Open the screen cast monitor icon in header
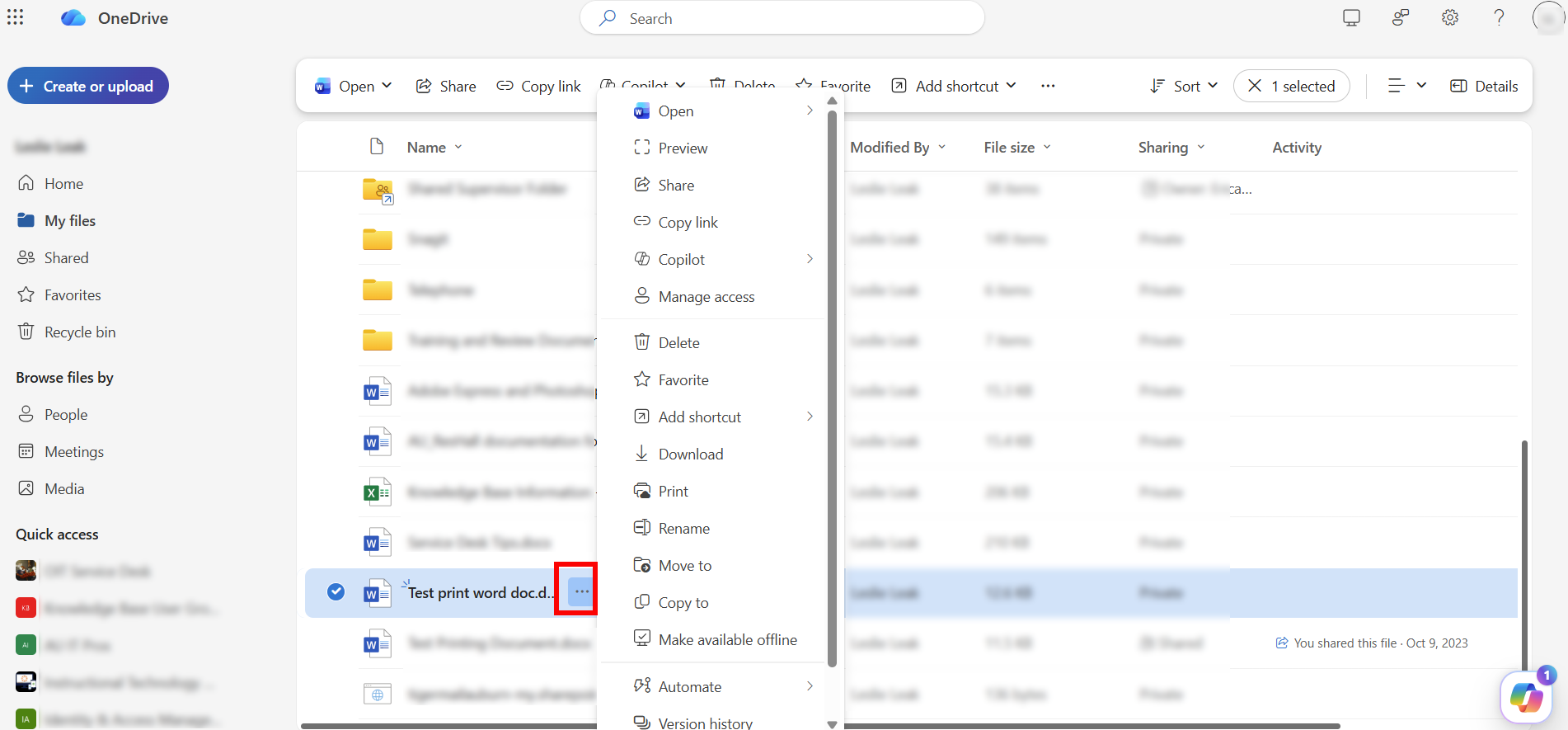This screenshot has width=1568, height=730. pyautogui.click(x=1351, y=17)
